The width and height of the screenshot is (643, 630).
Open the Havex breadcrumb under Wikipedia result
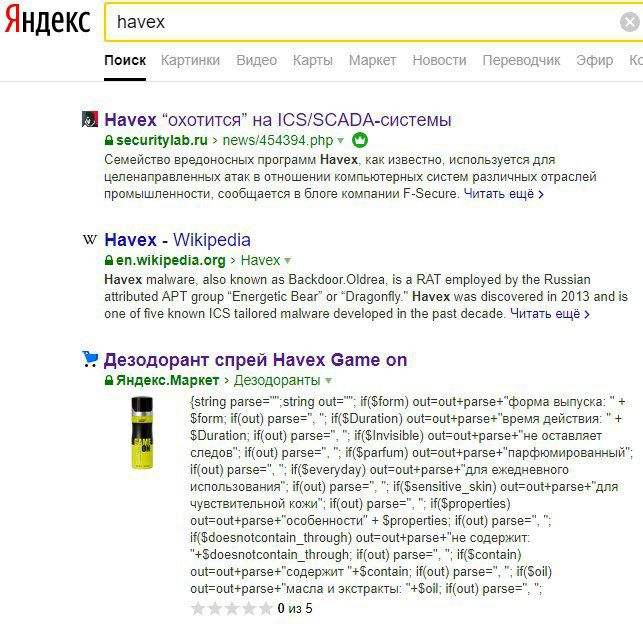(x=260, y=260)
